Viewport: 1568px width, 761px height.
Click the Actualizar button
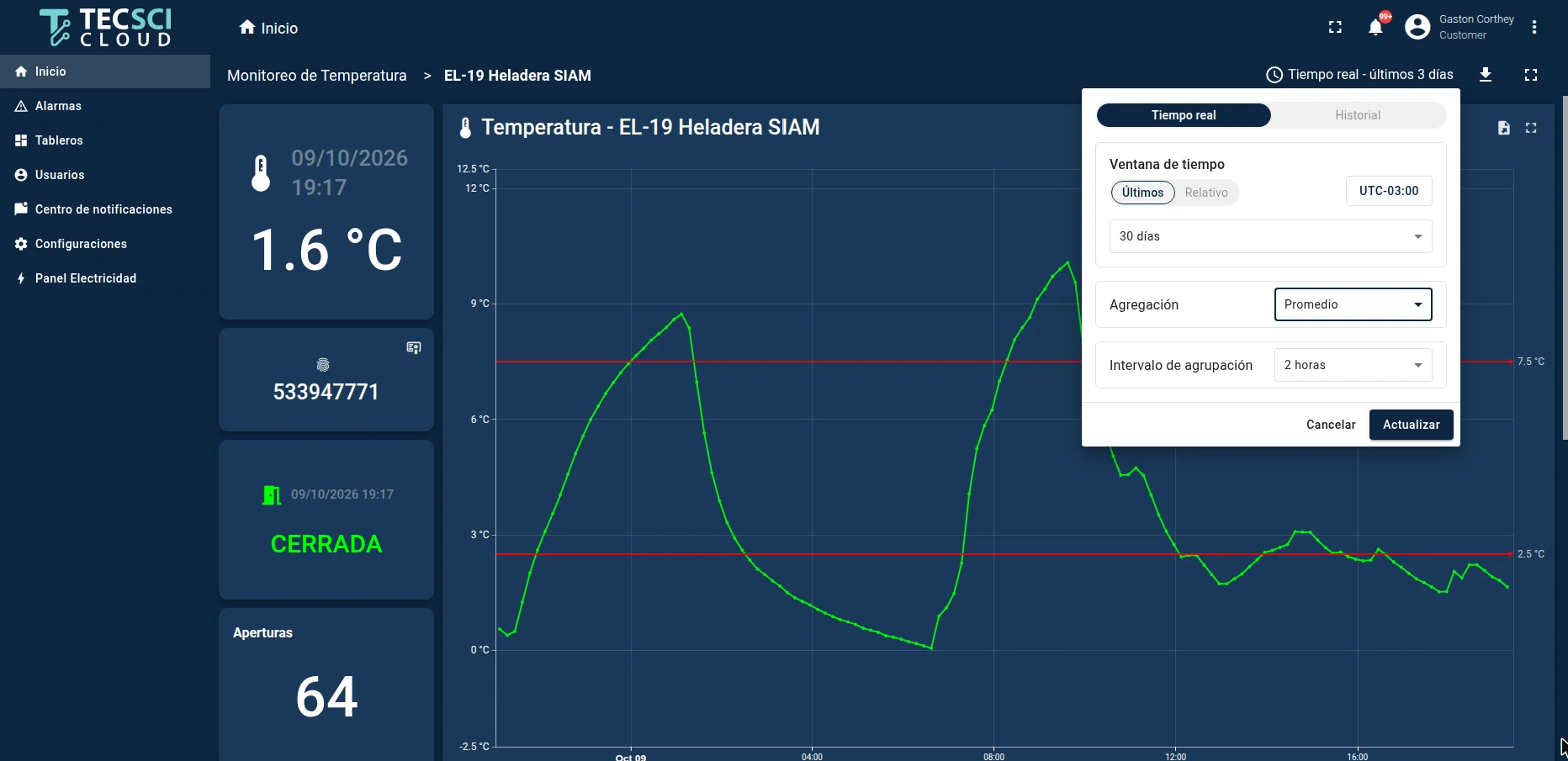coord(1412,425)
